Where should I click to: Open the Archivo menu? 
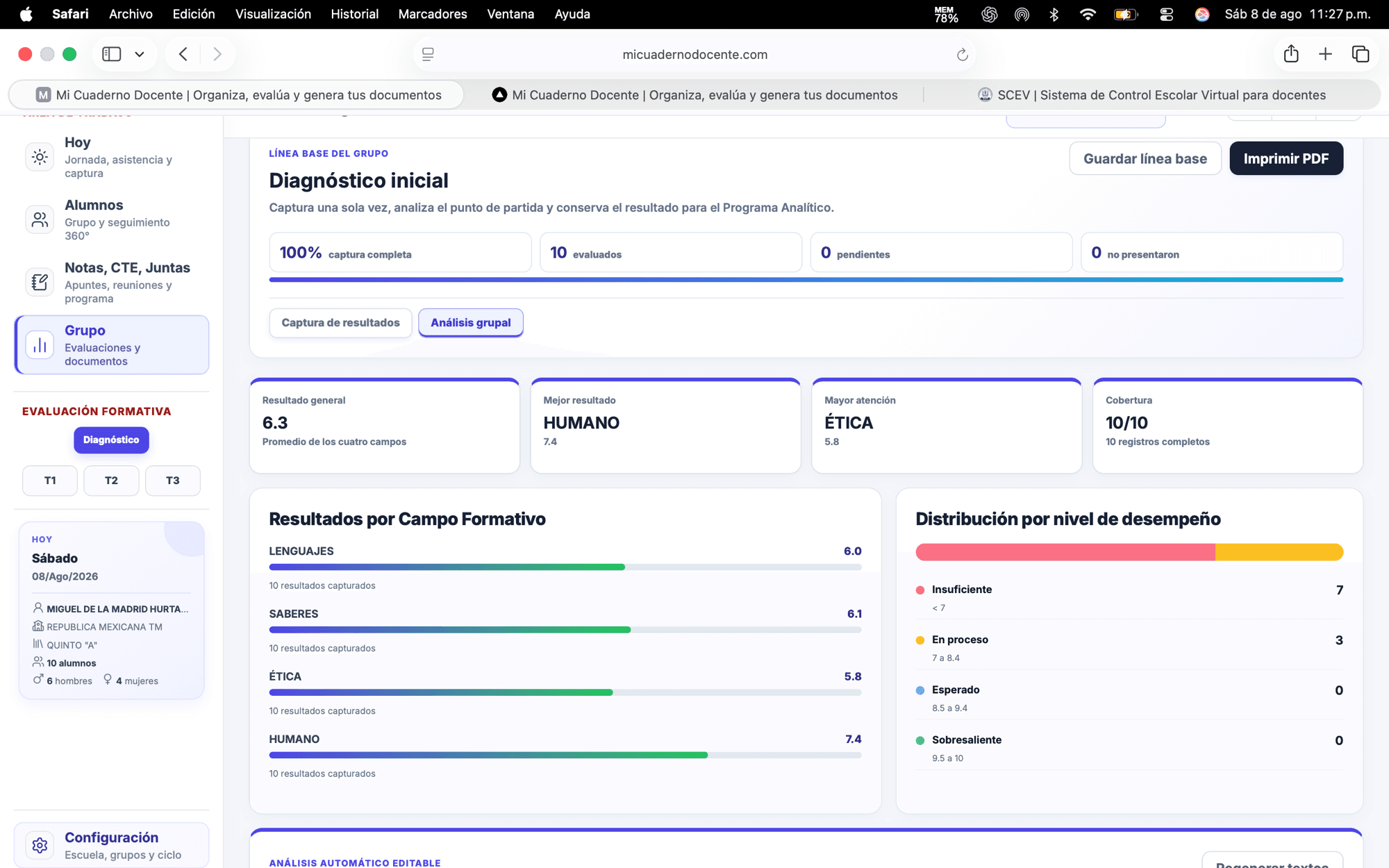(x=131, y=14)
